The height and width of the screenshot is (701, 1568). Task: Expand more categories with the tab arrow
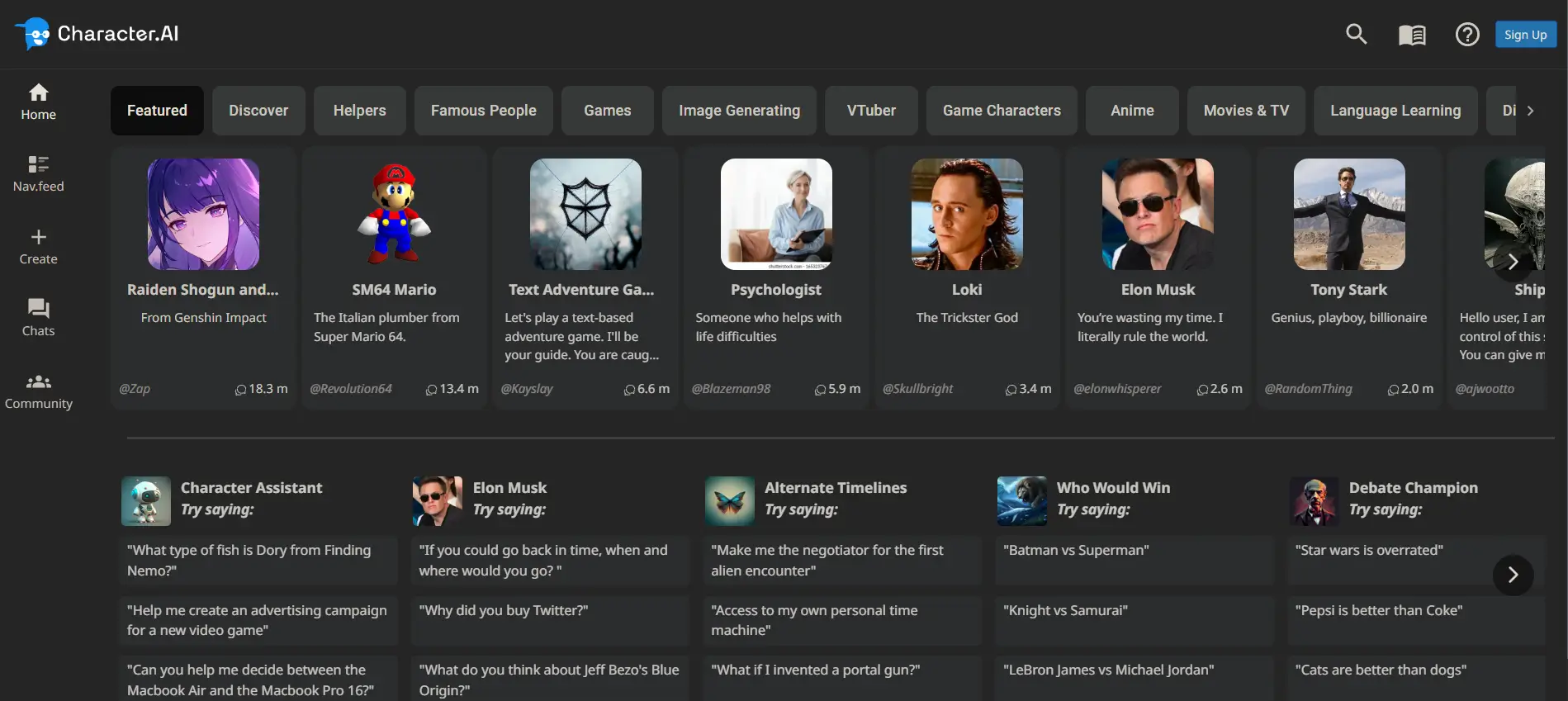[x=1530, y=111]
